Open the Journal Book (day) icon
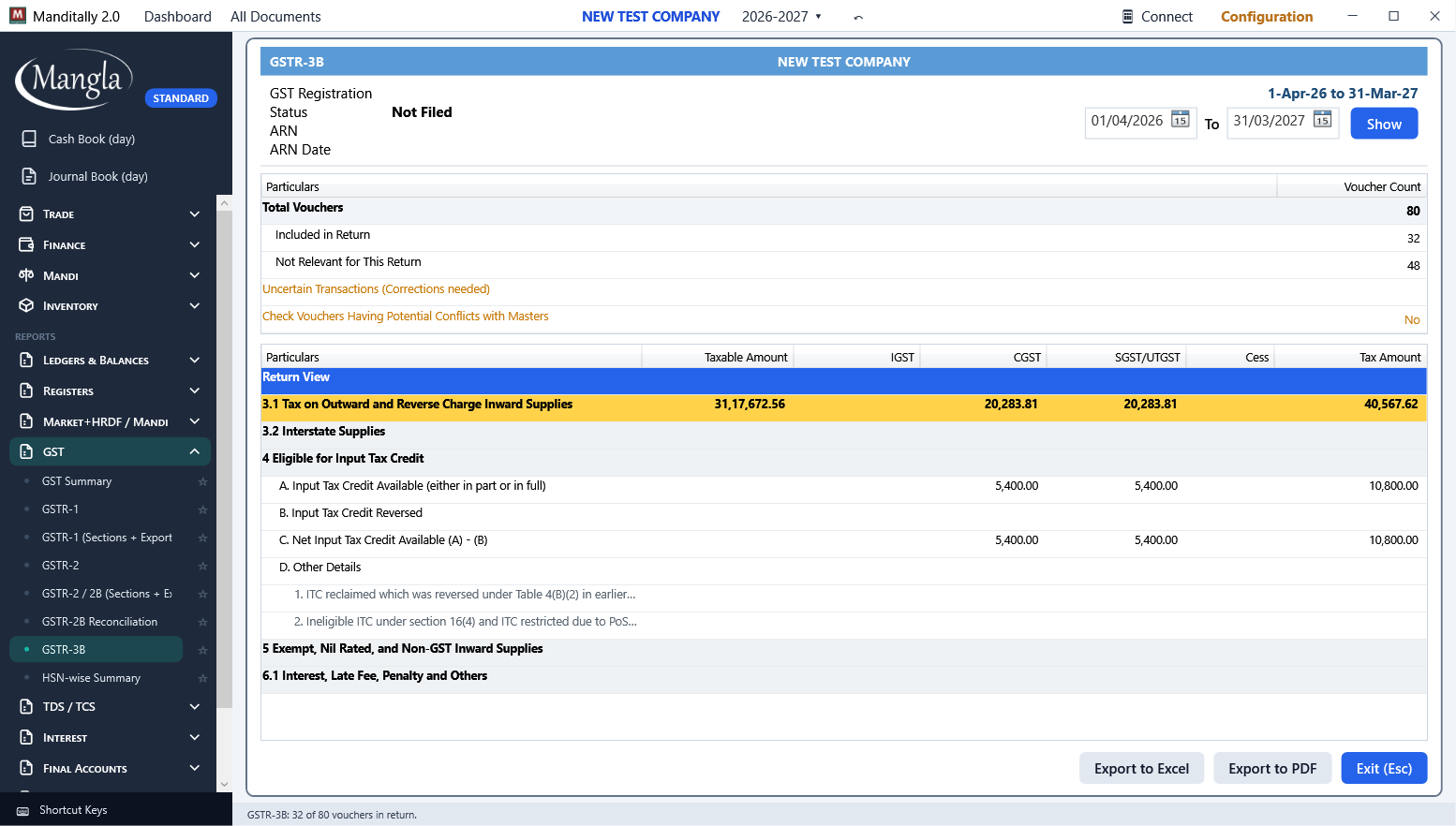Screen dimensions: 1456x826 [29, 176]
